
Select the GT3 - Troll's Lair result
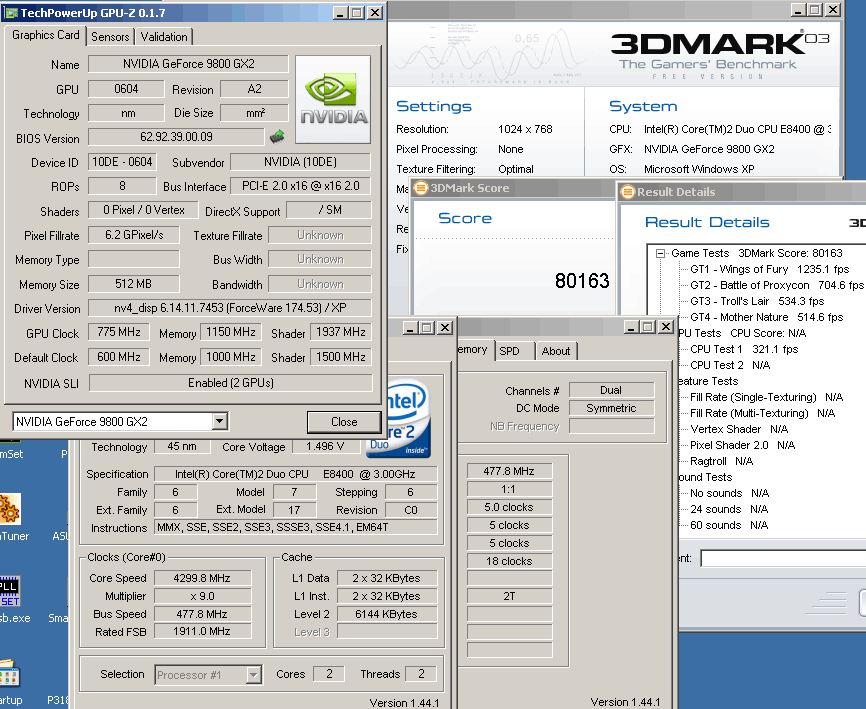[757, 301]
